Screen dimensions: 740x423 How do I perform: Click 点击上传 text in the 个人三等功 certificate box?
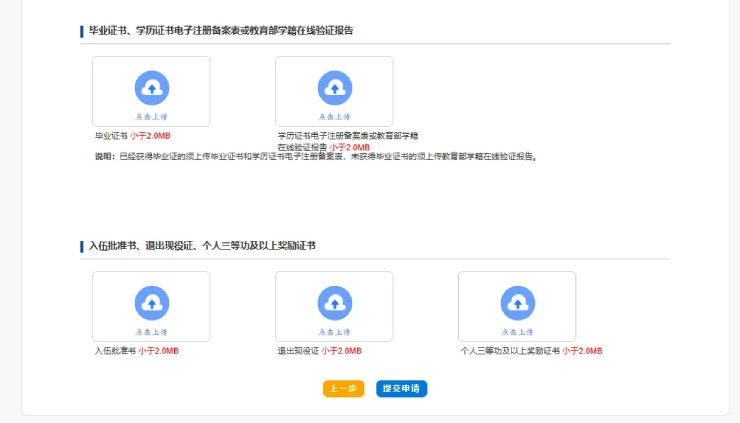pyautogui.click(x=517, y=331)
